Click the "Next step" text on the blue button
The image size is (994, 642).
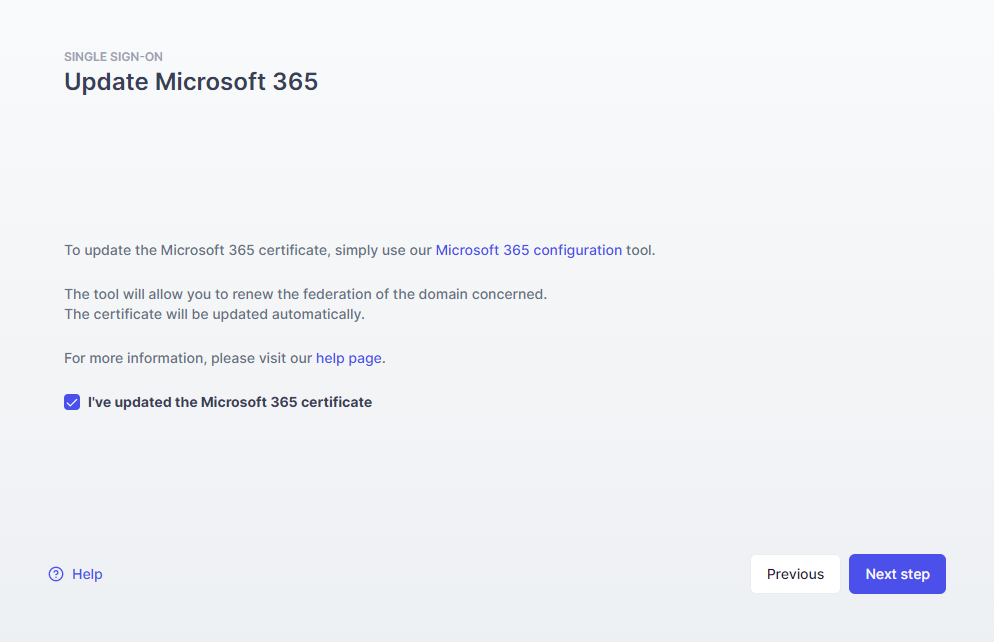tap(897, 574)
